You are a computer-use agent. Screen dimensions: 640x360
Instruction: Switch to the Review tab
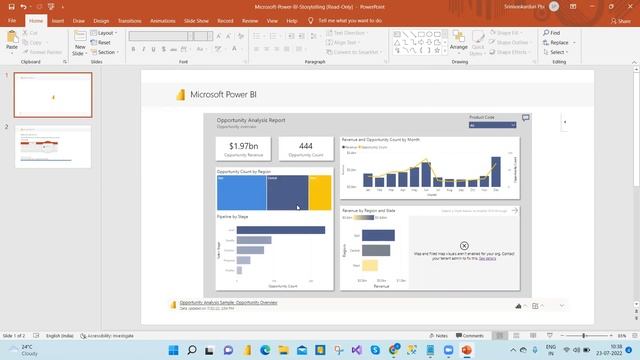tap(250, 20)
